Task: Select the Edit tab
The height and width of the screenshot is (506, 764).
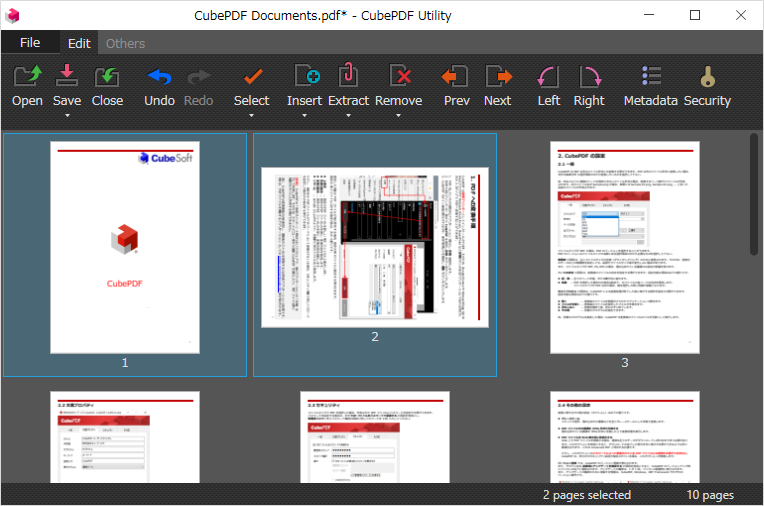Action: pyautogui.click(x=79, y=43)
